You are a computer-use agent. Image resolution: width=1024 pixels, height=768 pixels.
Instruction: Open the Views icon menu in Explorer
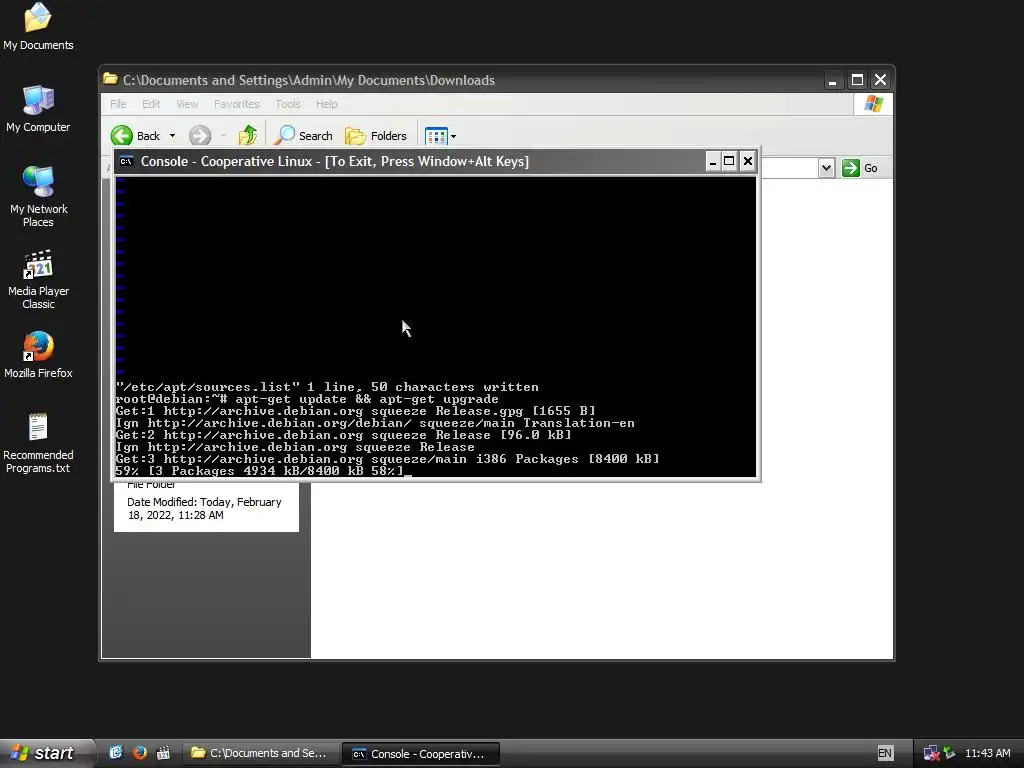[436, 136]
